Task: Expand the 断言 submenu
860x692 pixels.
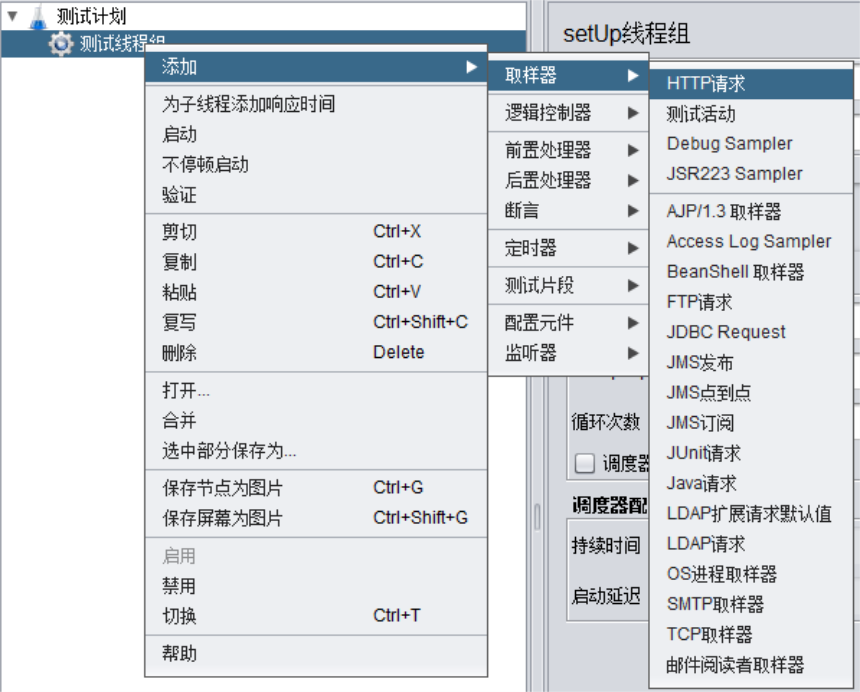Action: coord(568,211)
